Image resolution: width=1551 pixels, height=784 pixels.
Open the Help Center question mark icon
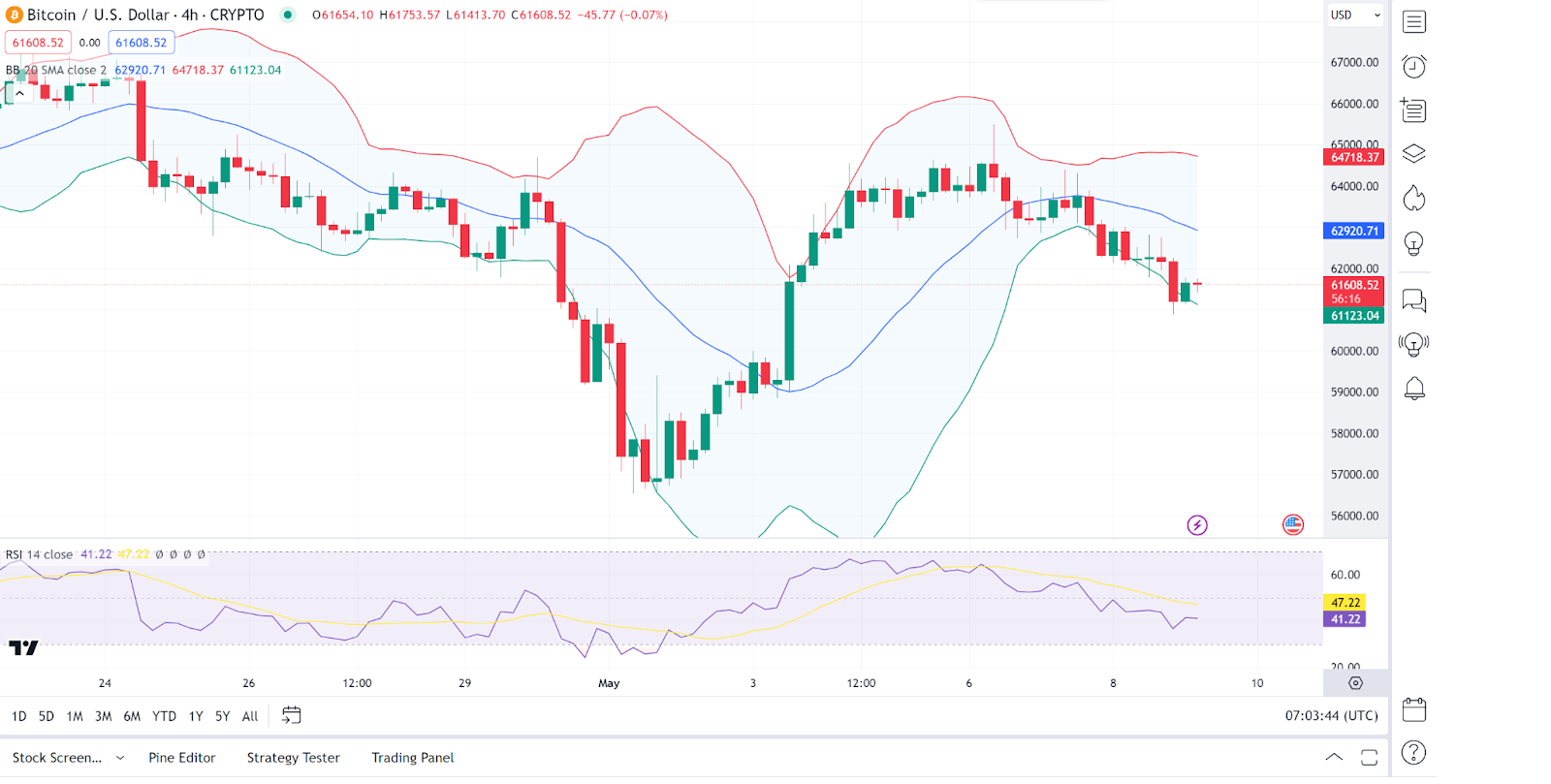(x=1414, y=753)
